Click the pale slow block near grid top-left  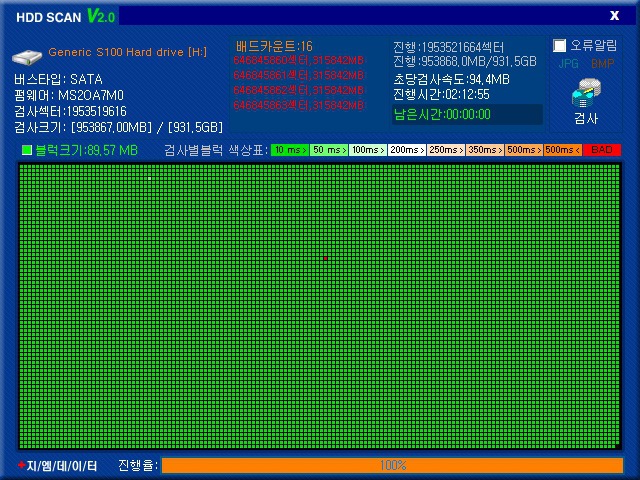[x=150, y=178]
